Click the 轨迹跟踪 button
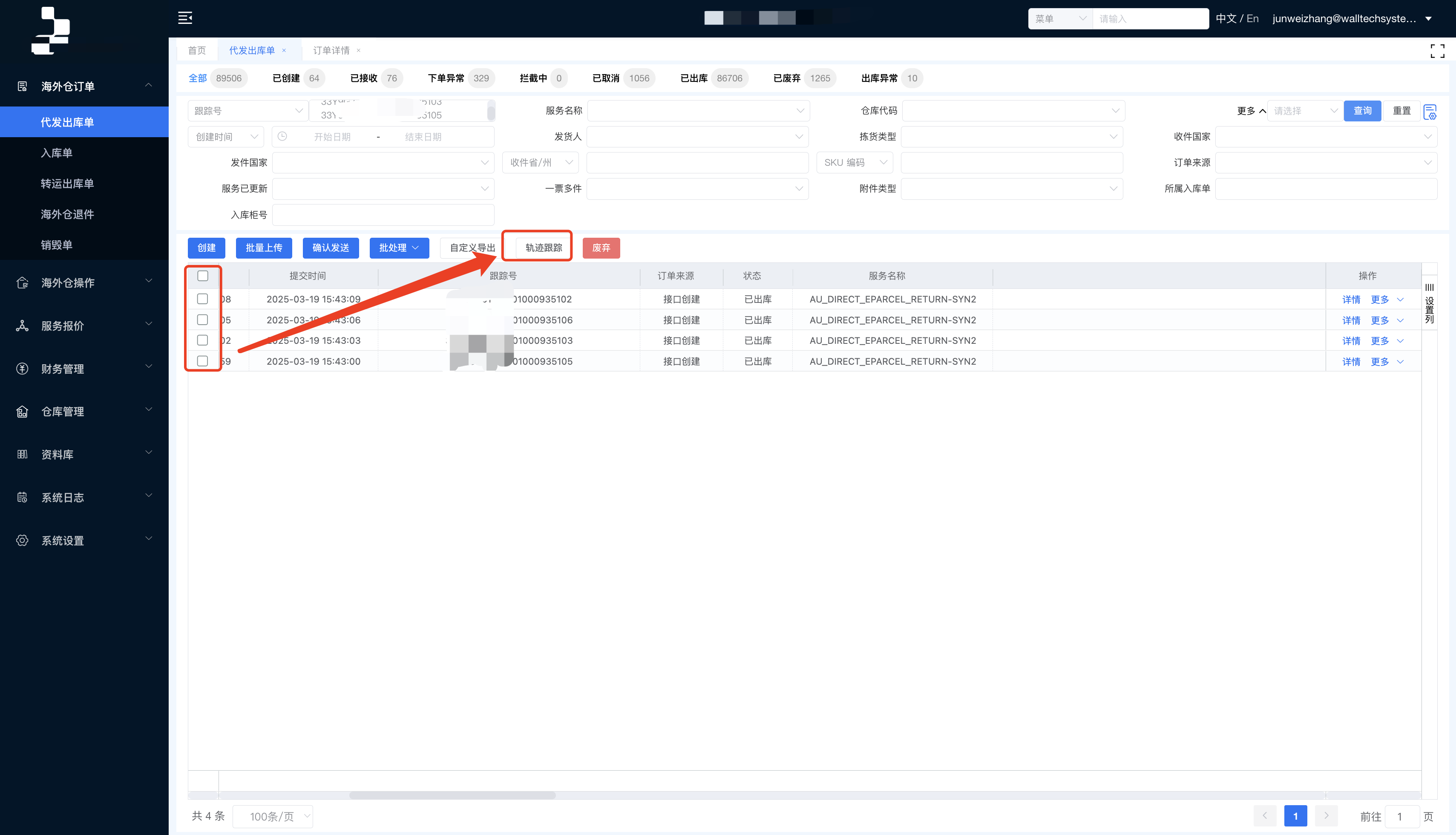This screenshot has width=1456, height=835. tap(544, 248)
